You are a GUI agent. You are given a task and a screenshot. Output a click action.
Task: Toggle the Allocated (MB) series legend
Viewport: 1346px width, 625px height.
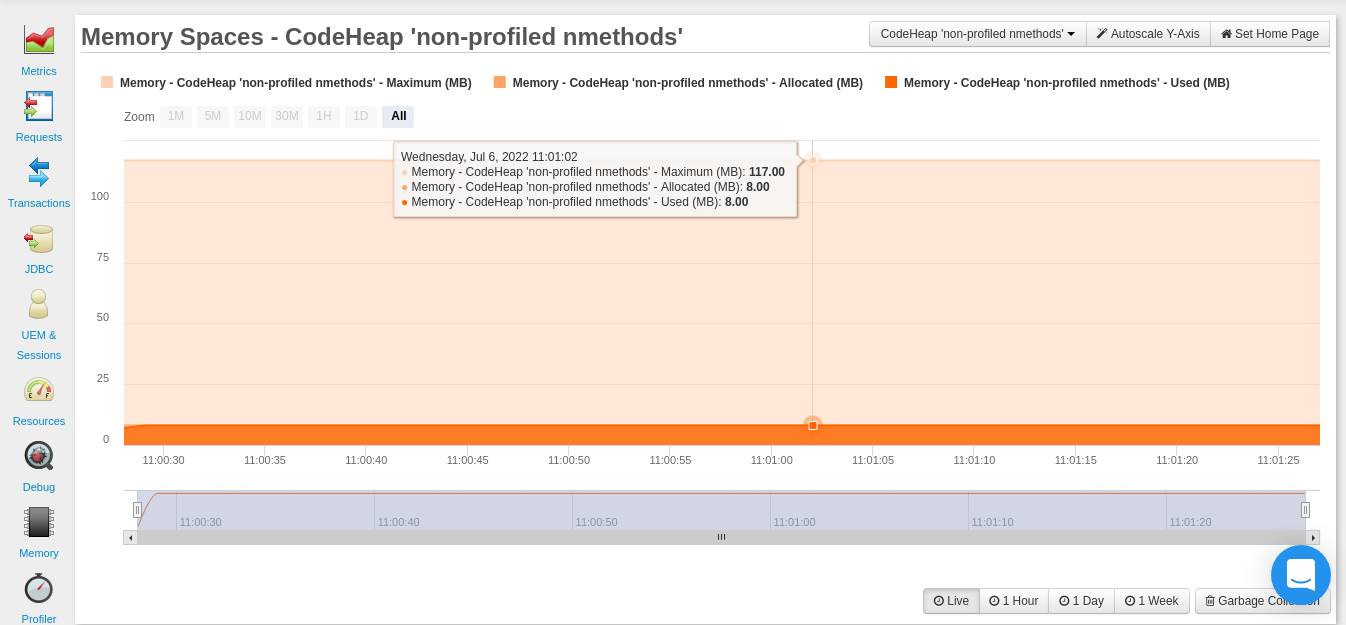[x=687, y=83]
